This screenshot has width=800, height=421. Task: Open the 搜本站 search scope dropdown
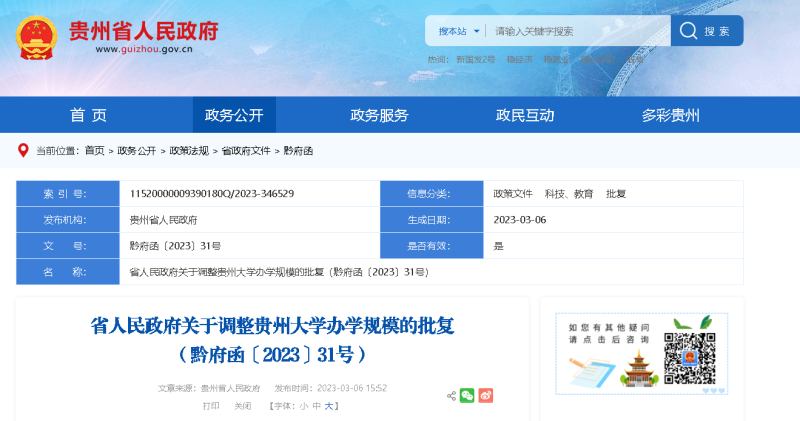pos(459,31)
